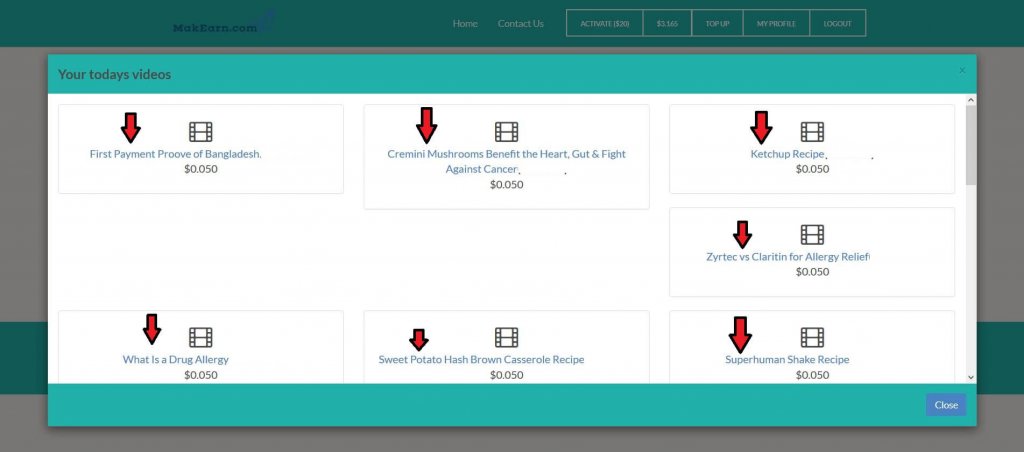Click film icon above Cremini Mushrooms video
The image size is (1024, 452).
coord(506,131)
